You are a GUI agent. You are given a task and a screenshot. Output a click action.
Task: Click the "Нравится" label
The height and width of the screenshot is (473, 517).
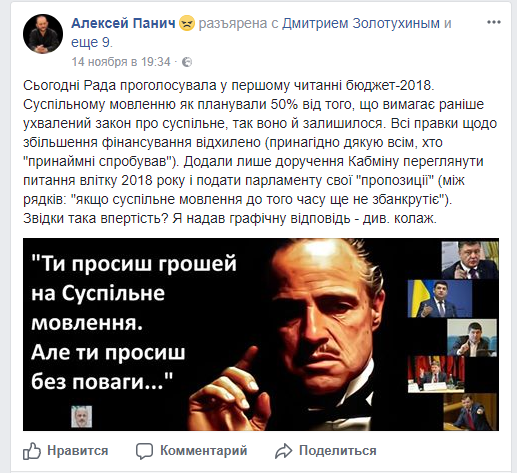[78, 451]
